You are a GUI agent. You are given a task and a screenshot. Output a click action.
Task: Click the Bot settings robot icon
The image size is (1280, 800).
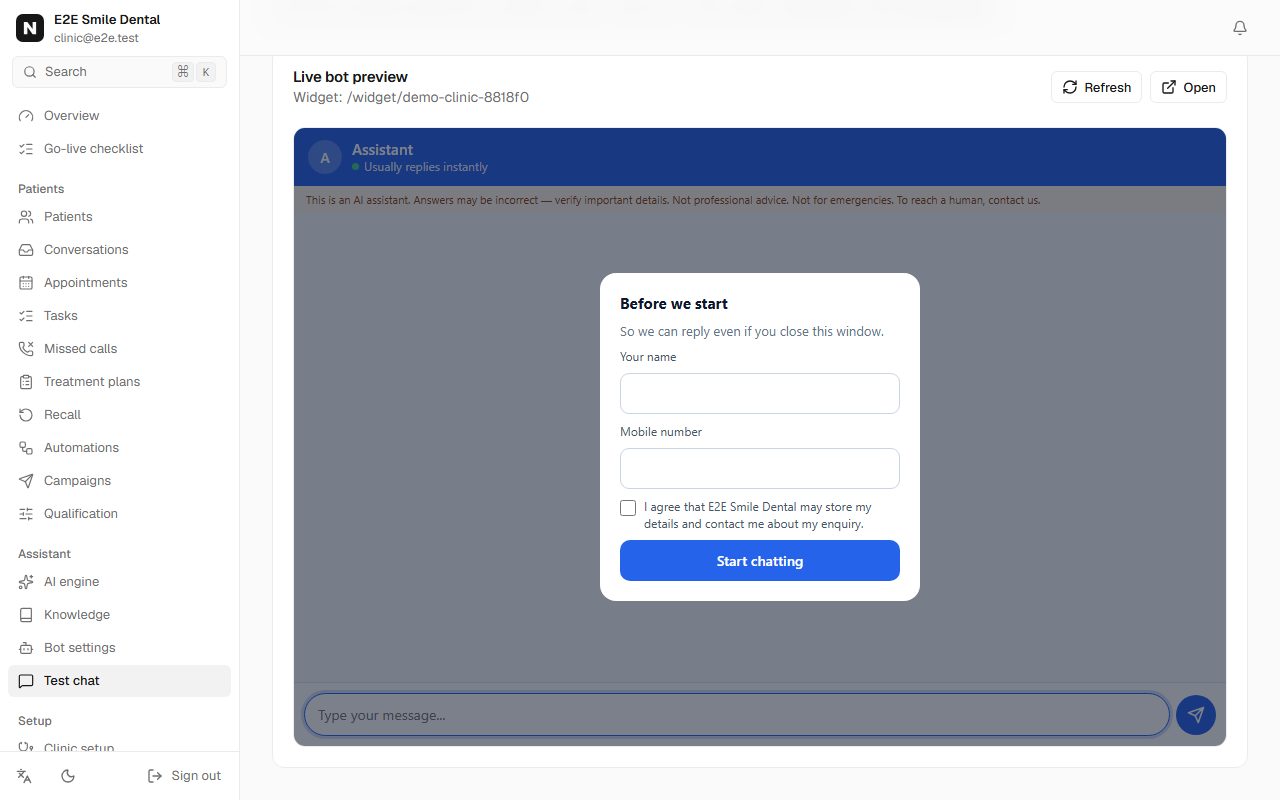click(26, 648)
